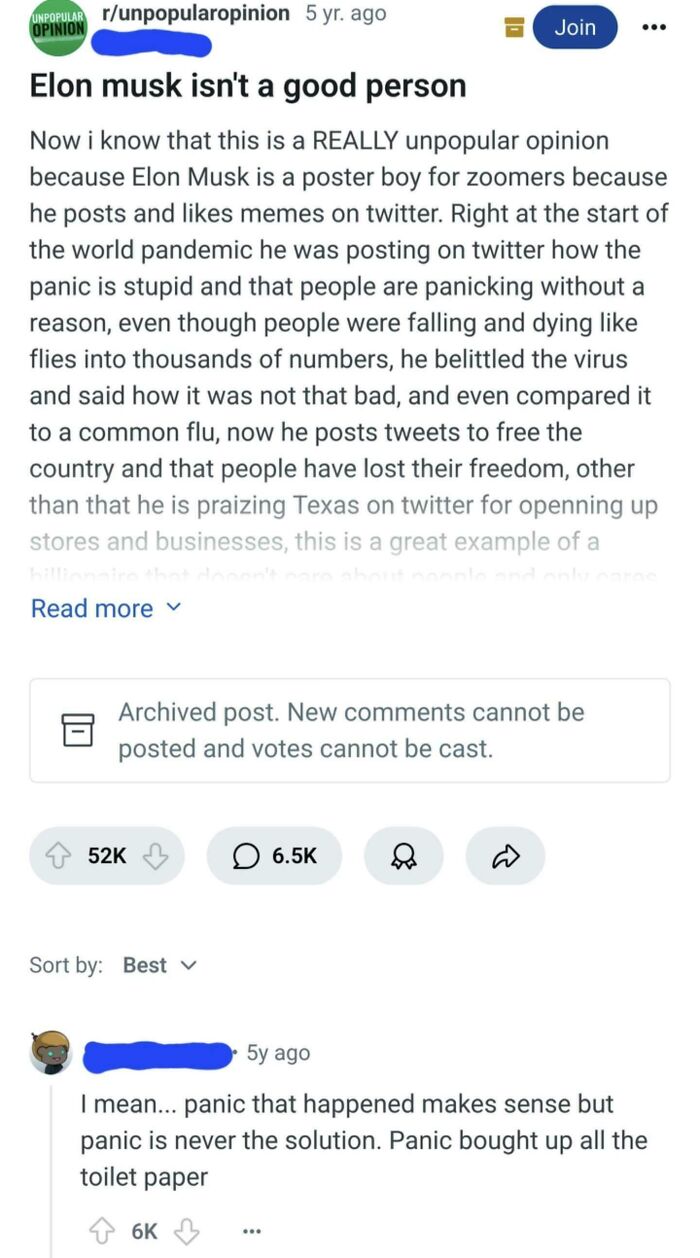Expand the post with Read more
This screenshot has height=1258, width=700.
pos(93,608)
